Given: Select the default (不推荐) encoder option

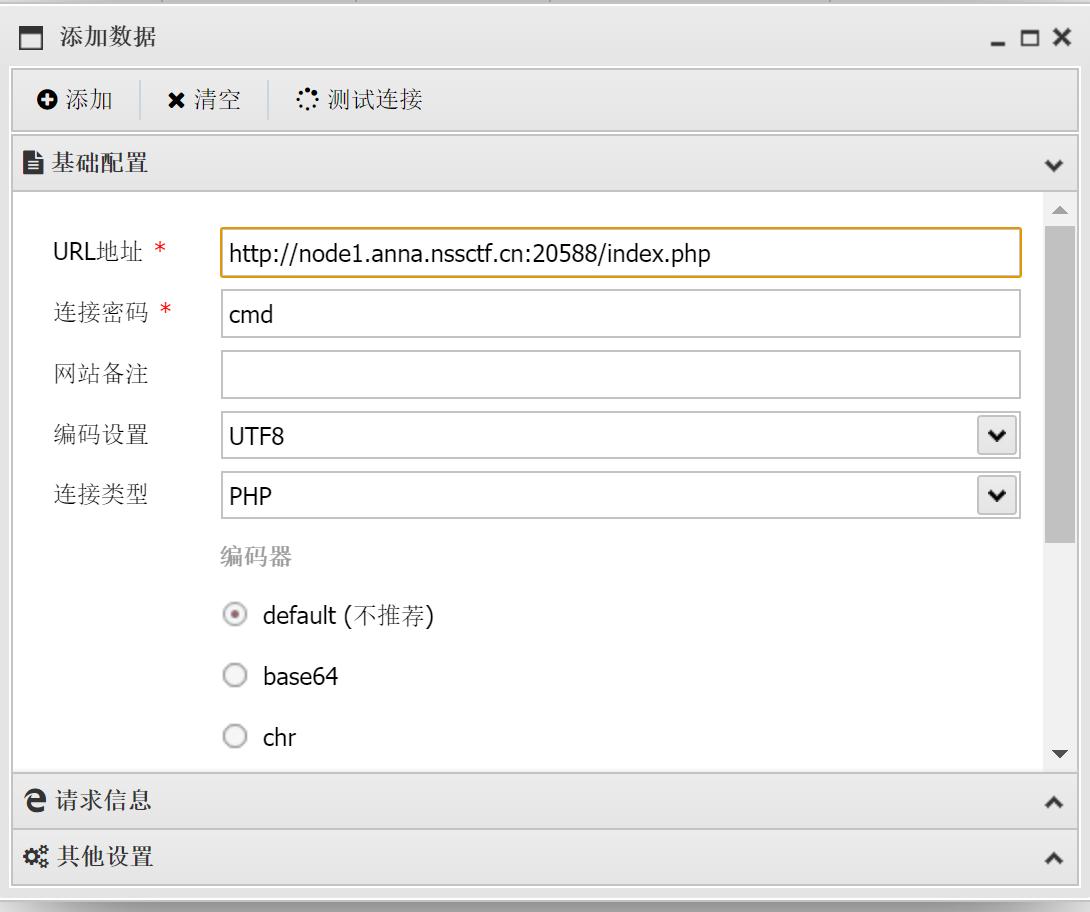Looking at the screenshot, I should [x=235, y=614].
